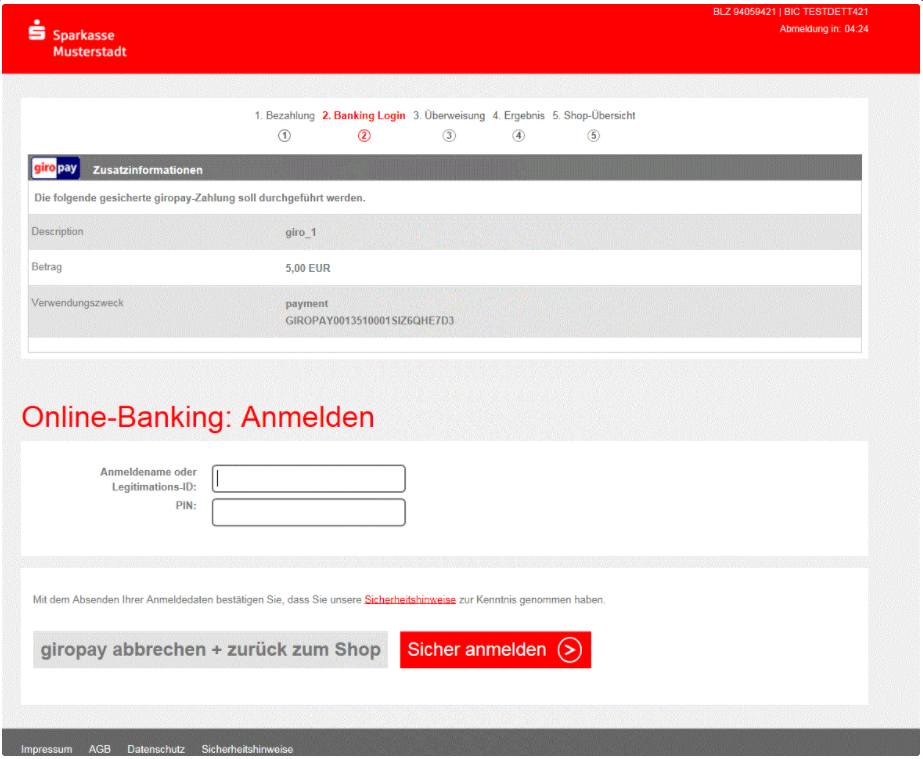Submit login with Sicher anmelden
Viewport: 923px width, 759px height.
coord(495,649)
